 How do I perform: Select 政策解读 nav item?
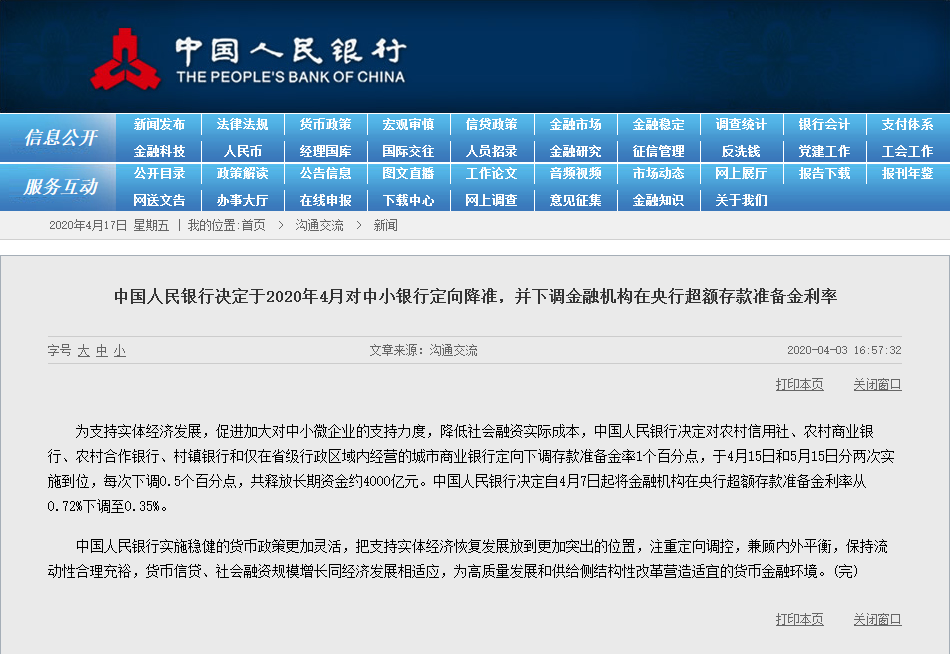tap(242, 173)
